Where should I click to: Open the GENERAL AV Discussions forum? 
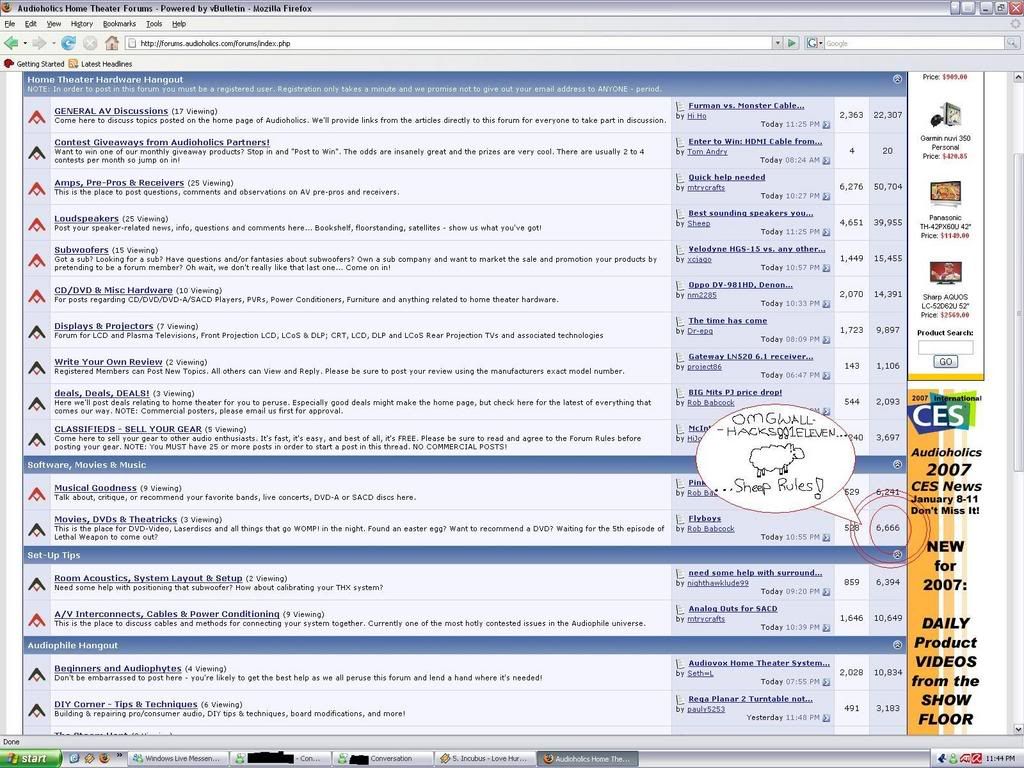111,111
